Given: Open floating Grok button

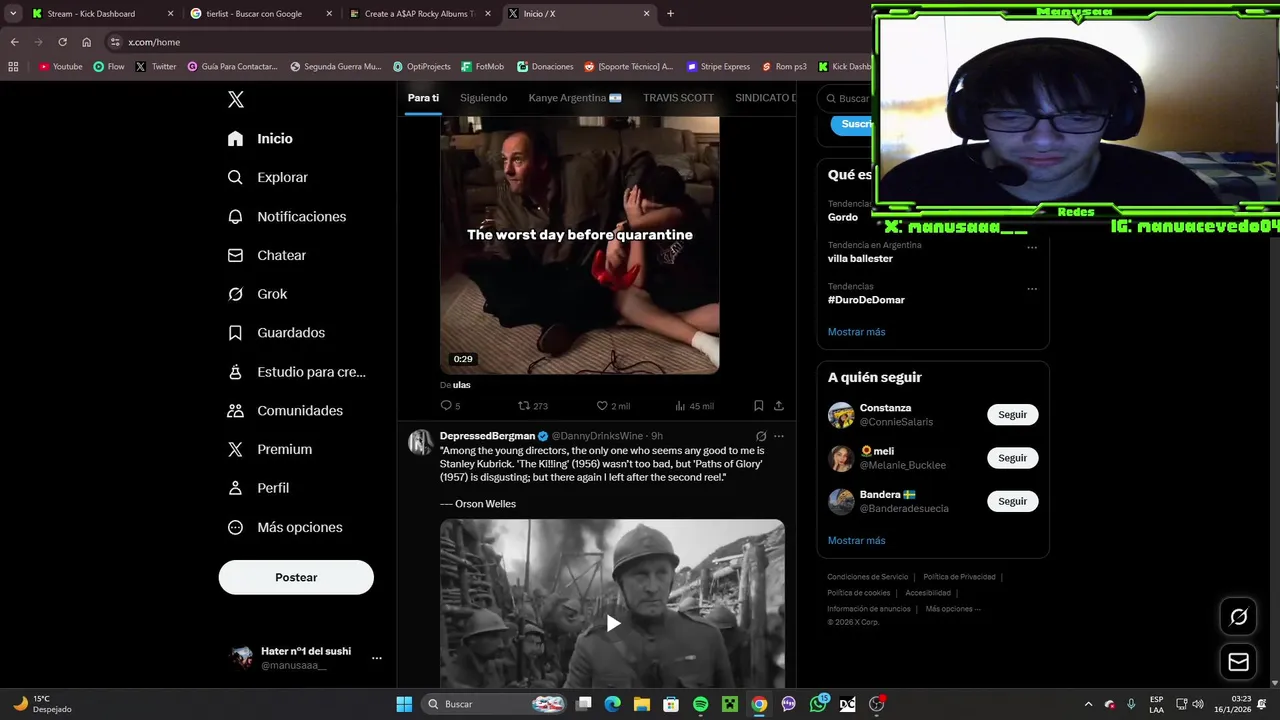Looking at the screenshot, I should (x=1238, y=617).
